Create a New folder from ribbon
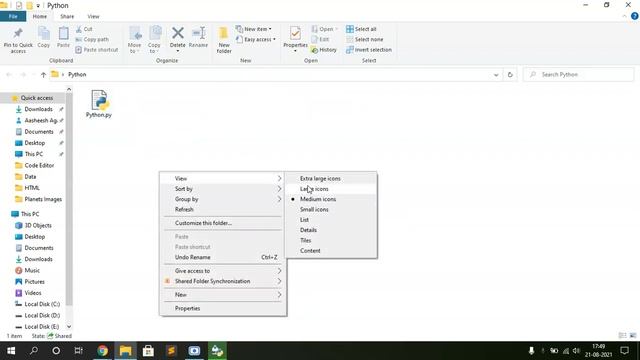 (224, 40)
